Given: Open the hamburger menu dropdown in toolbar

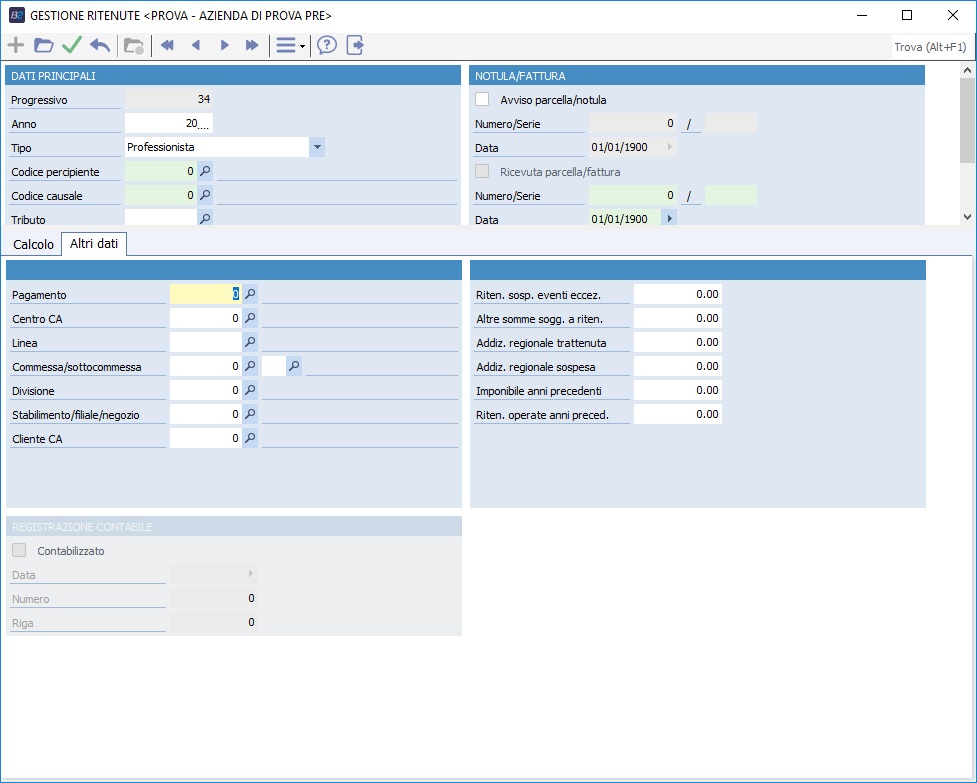Looking at the screenshot, I should coord(290,46).
